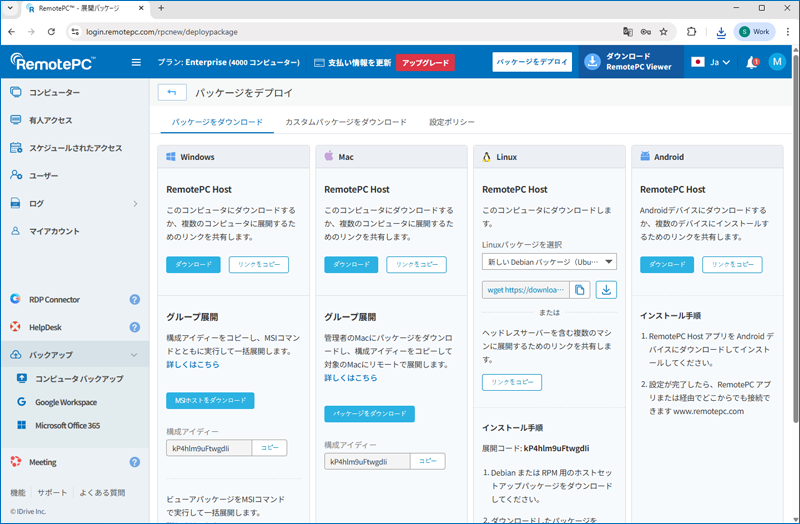Click MSIホストをダウンロード button

pyautogui.click(x=210, y=401)
